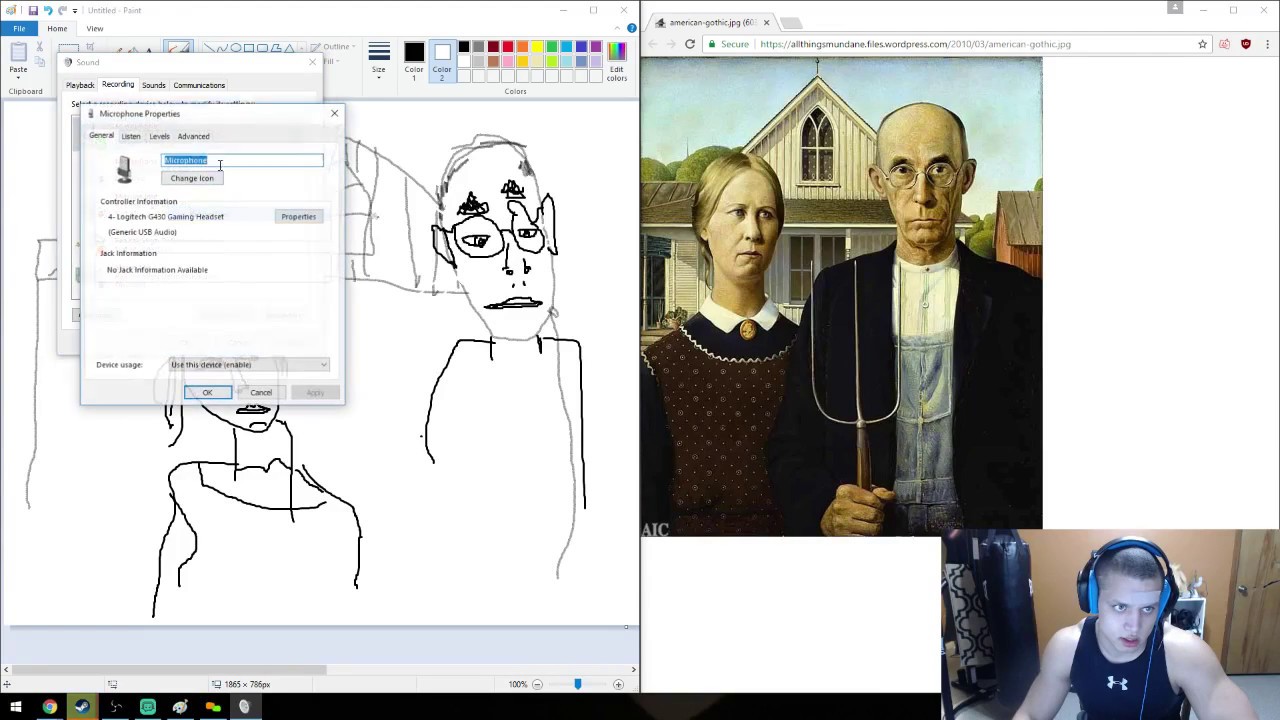Image resolution: width=1280 pixels, height=720 pixels.
Task: Cancel the Microphone Properties dialog
Action: tap(261, 392)
